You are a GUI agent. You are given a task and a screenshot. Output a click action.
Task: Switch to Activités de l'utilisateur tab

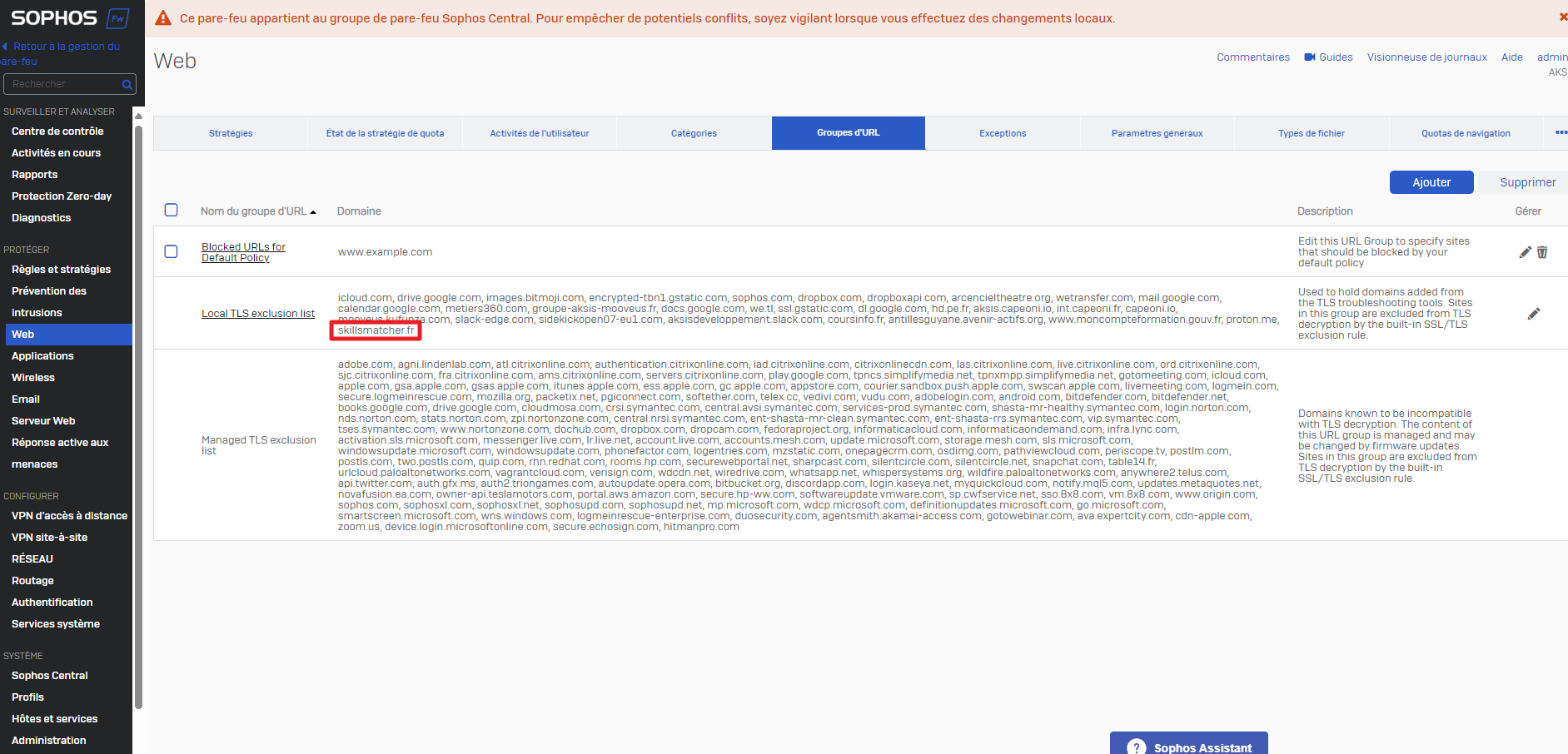(x=540, y=133)
